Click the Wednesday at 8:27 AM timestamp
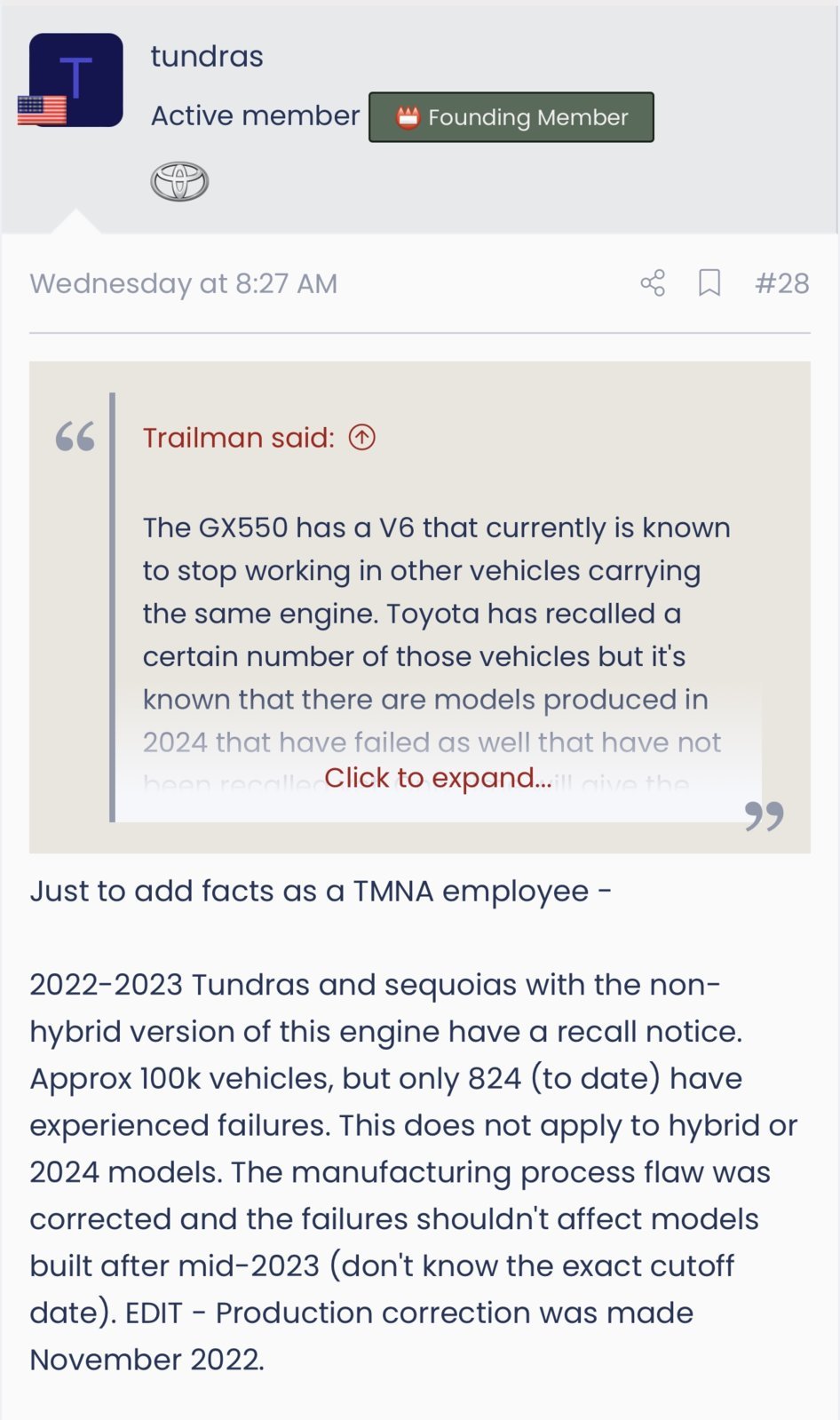840x1420 pixels. 184,283
